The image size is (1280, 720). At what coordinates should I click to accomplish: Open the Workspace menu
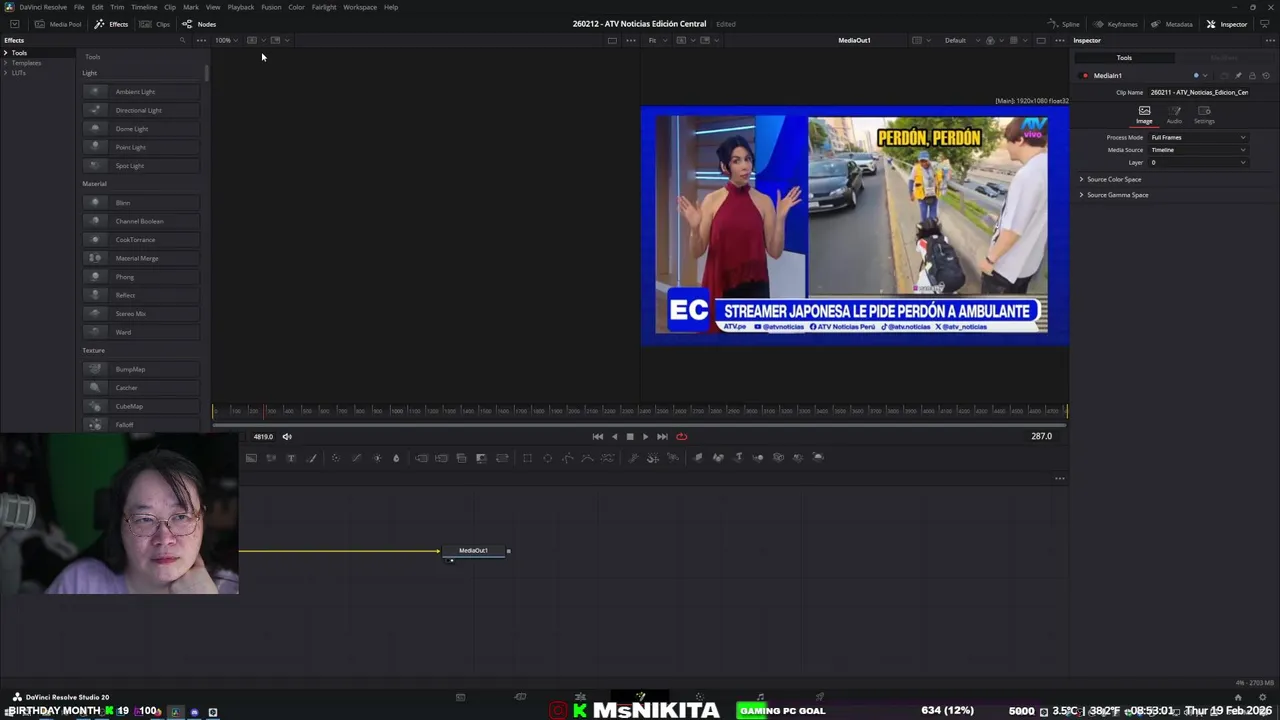point(360,7)
